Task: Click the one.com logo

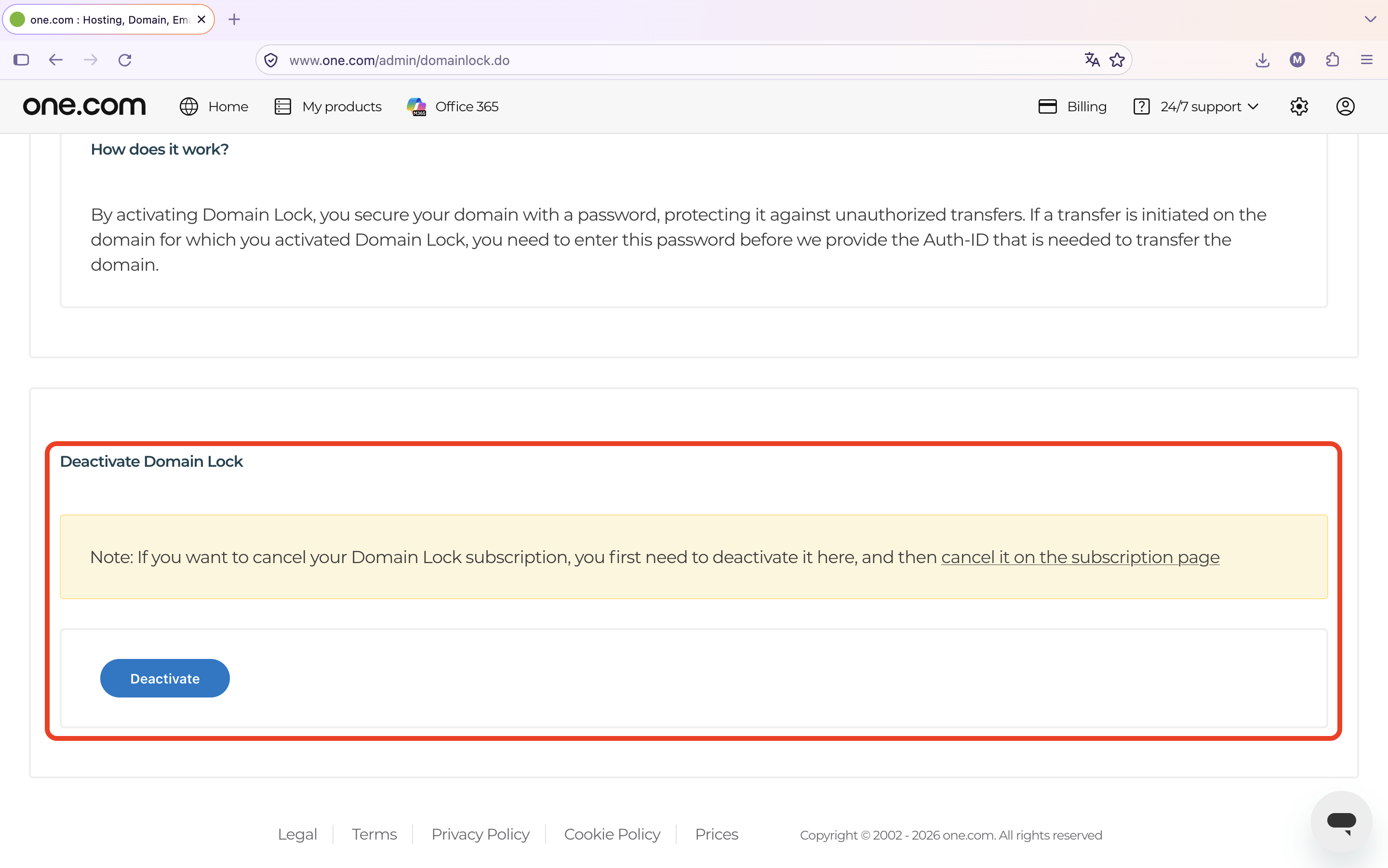Action: [x=84, y=106]
